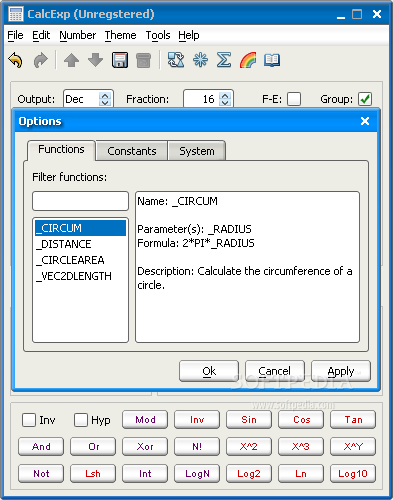
Task: Click the up arrow toolbar icon
Action: click(x=71, y=60)
